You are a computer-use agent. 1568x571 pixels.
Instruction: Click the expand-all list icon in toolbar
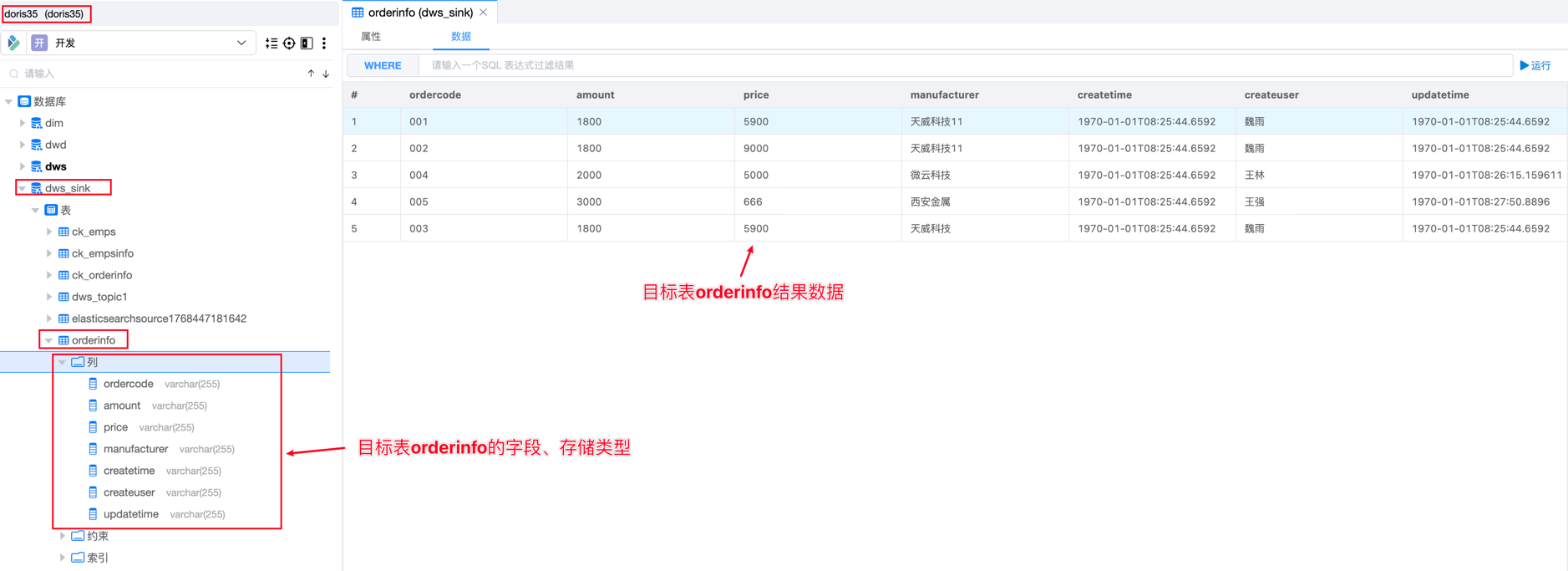[x=271, y=43]
